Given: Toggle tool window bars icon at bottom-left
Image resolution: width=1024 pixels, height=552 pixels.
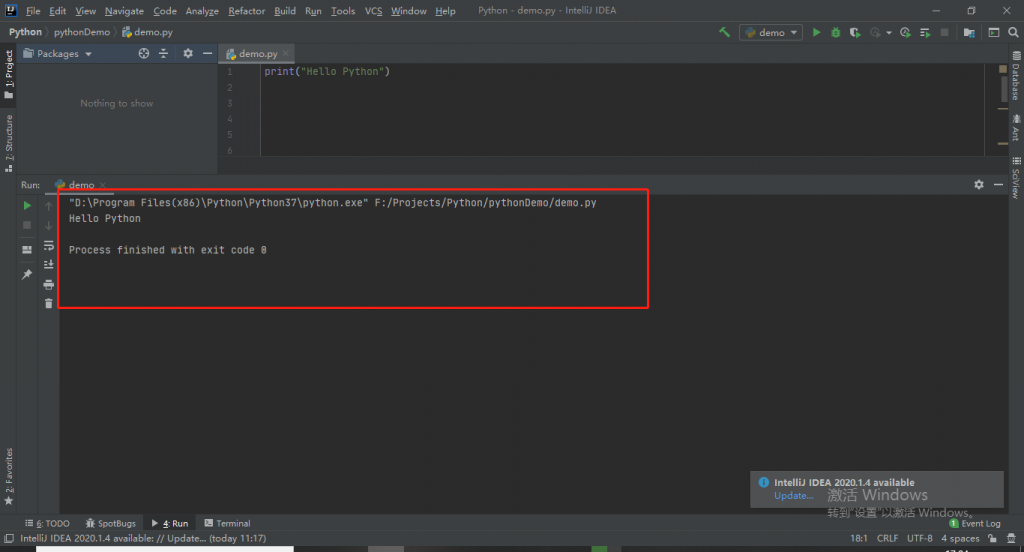Looking at the screenshot, I should coord(8,539).
